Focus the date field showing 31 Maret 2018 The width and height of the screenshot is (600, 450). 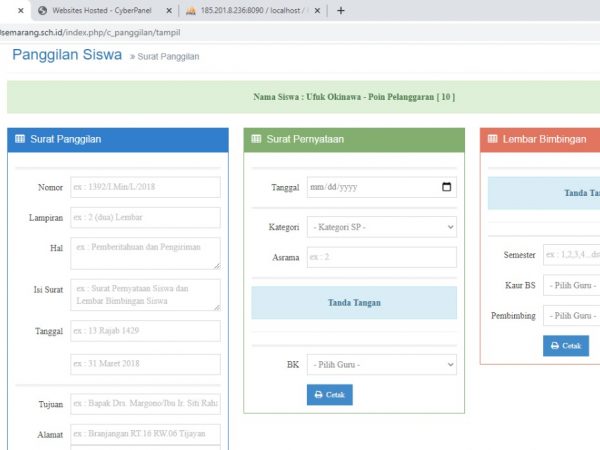tap(145, 364)
